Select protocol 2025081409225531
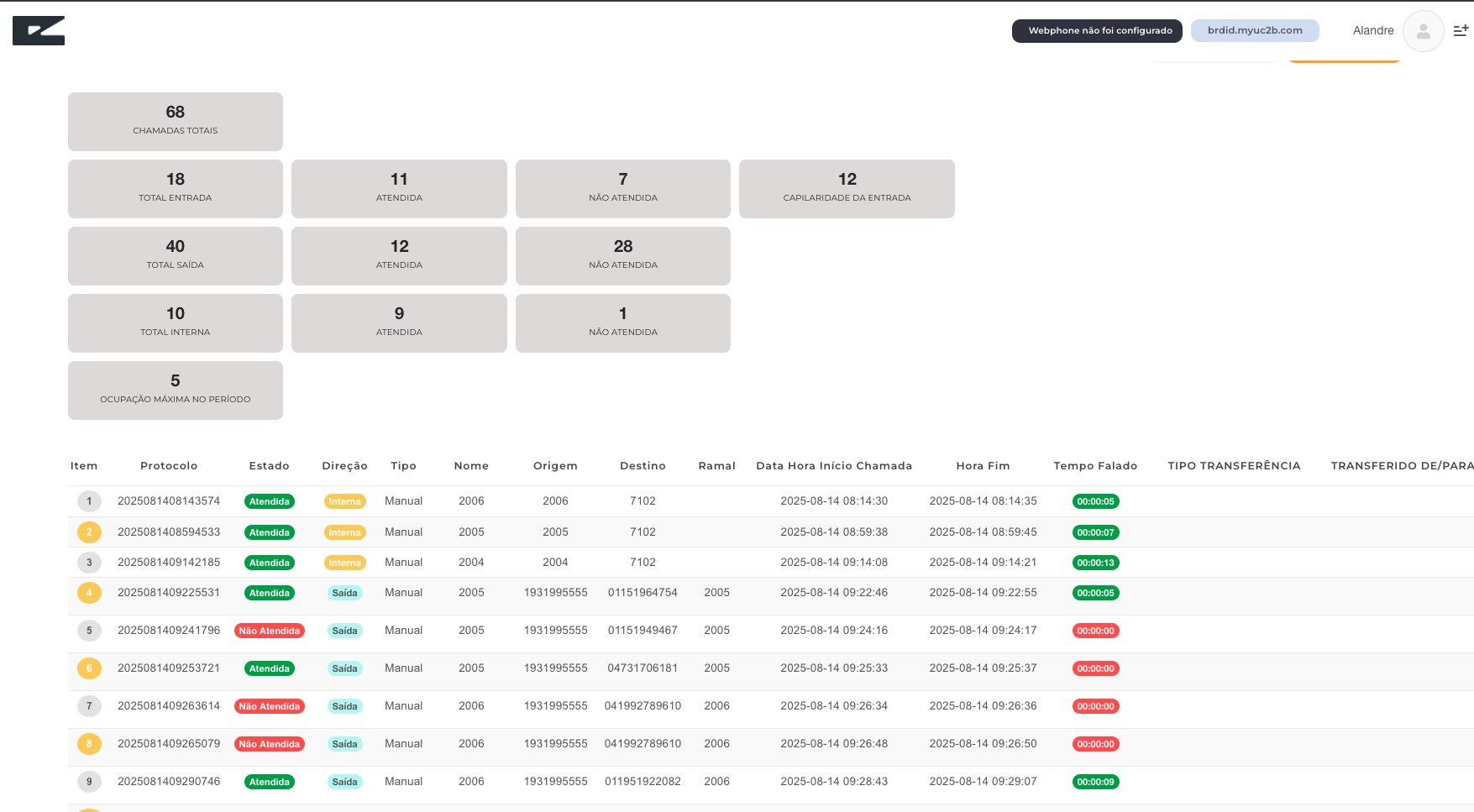 169,593
